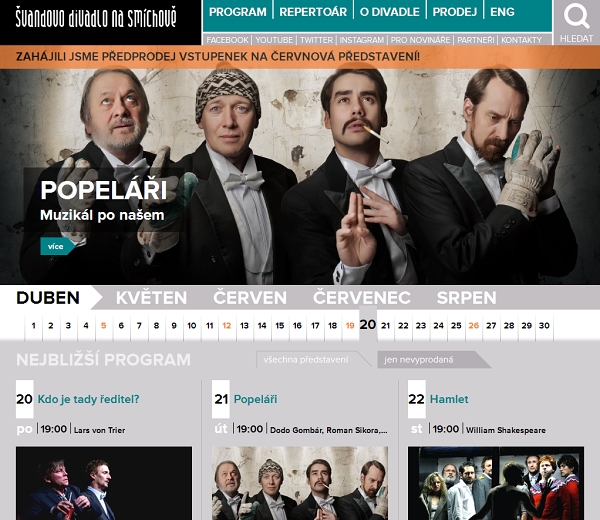Click the Popeláři show thumbnail image

click(300, 483)
